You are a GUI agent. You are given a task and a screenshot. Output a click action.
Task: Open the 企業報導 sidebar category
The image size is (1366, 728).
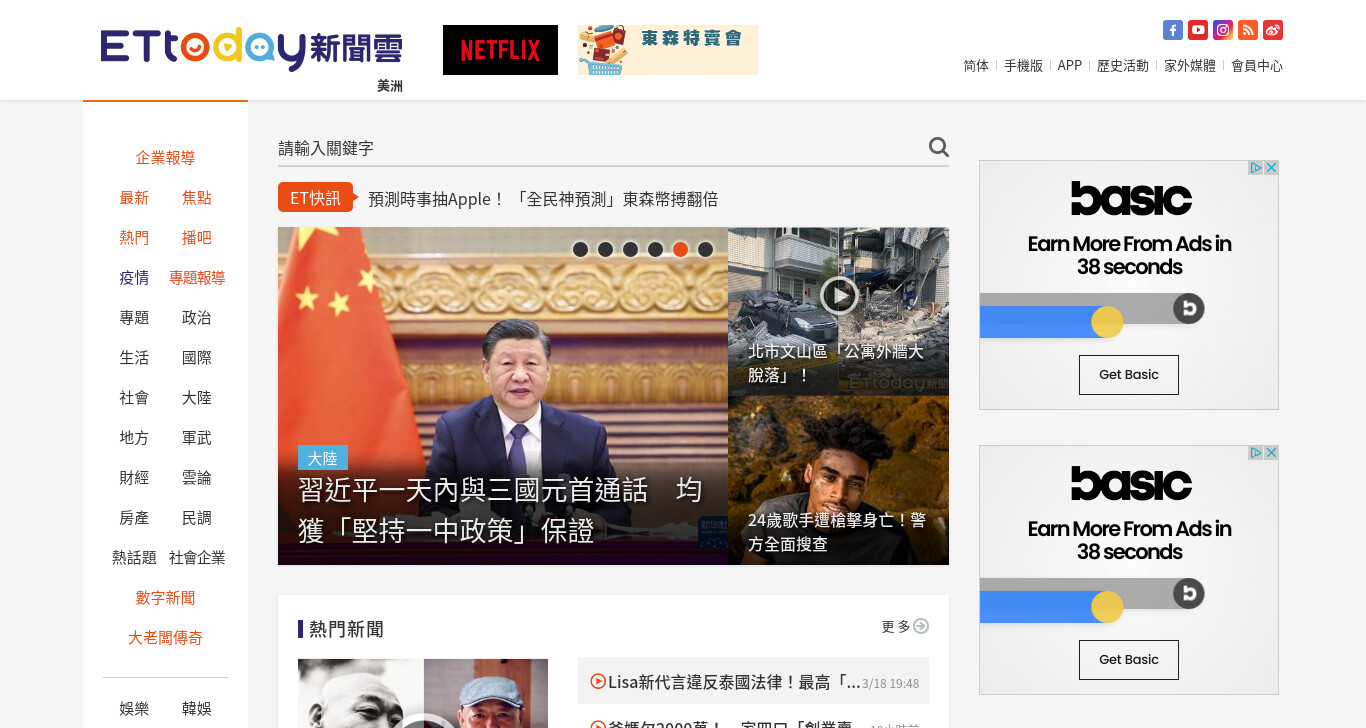coord(165,158)
